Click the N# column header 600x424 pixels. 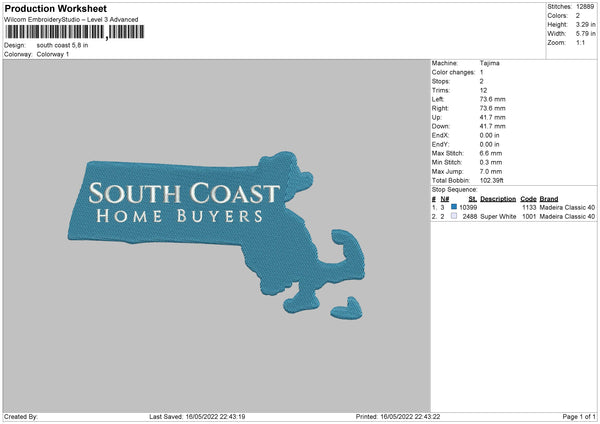click(x=445, y=199)
